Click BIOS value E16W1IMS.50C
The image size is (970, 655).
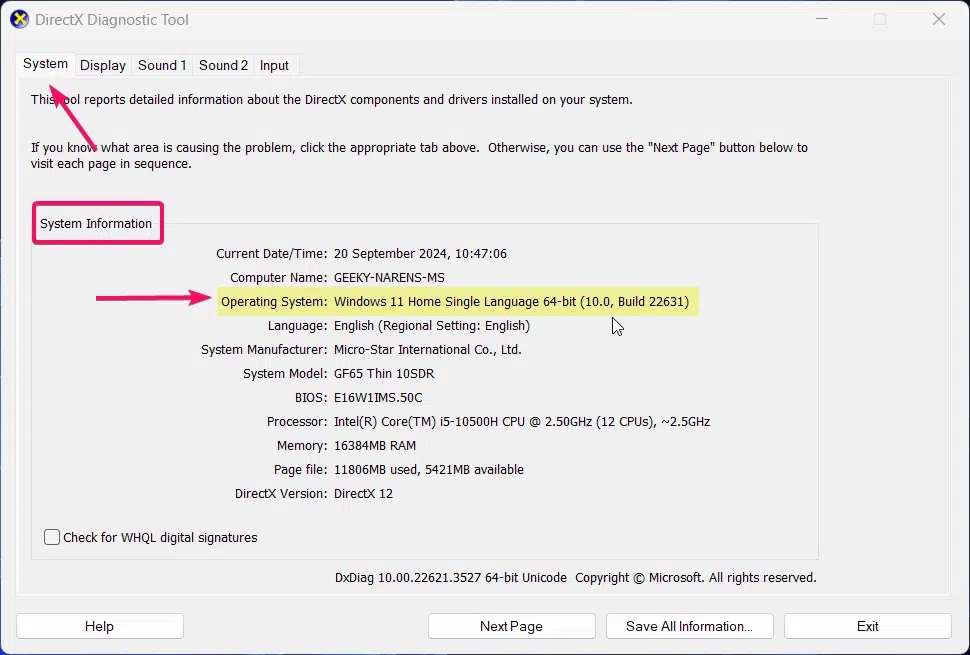pos(378,398)
